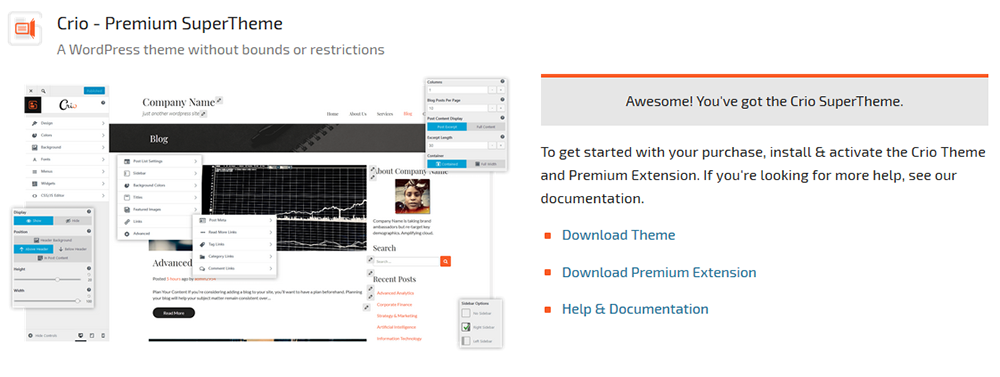Click the Comment Links speech bubble icon
Screen dimensions: 1000x377
point(202,268)
